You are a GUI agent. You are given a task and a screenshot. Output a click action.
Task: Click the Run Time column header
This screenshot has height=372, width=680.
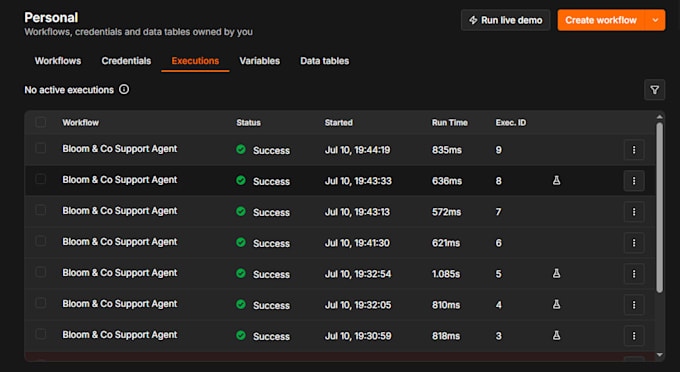pos(450,123)
